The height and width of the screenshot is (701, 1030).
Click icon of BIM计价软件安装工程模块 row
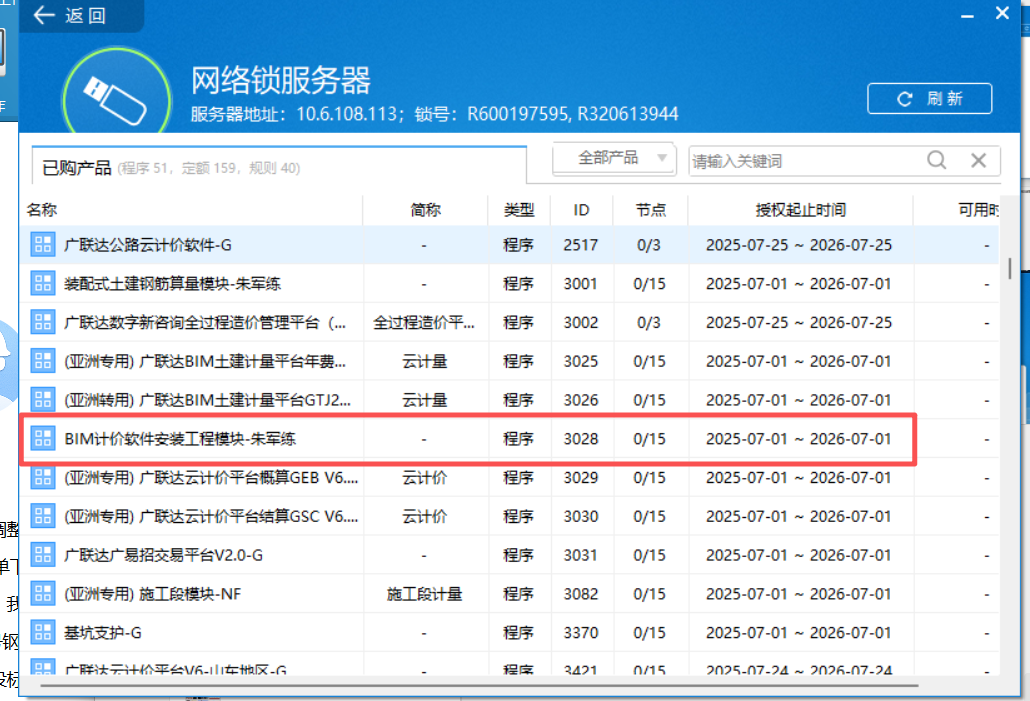click(x=43, y=438)
